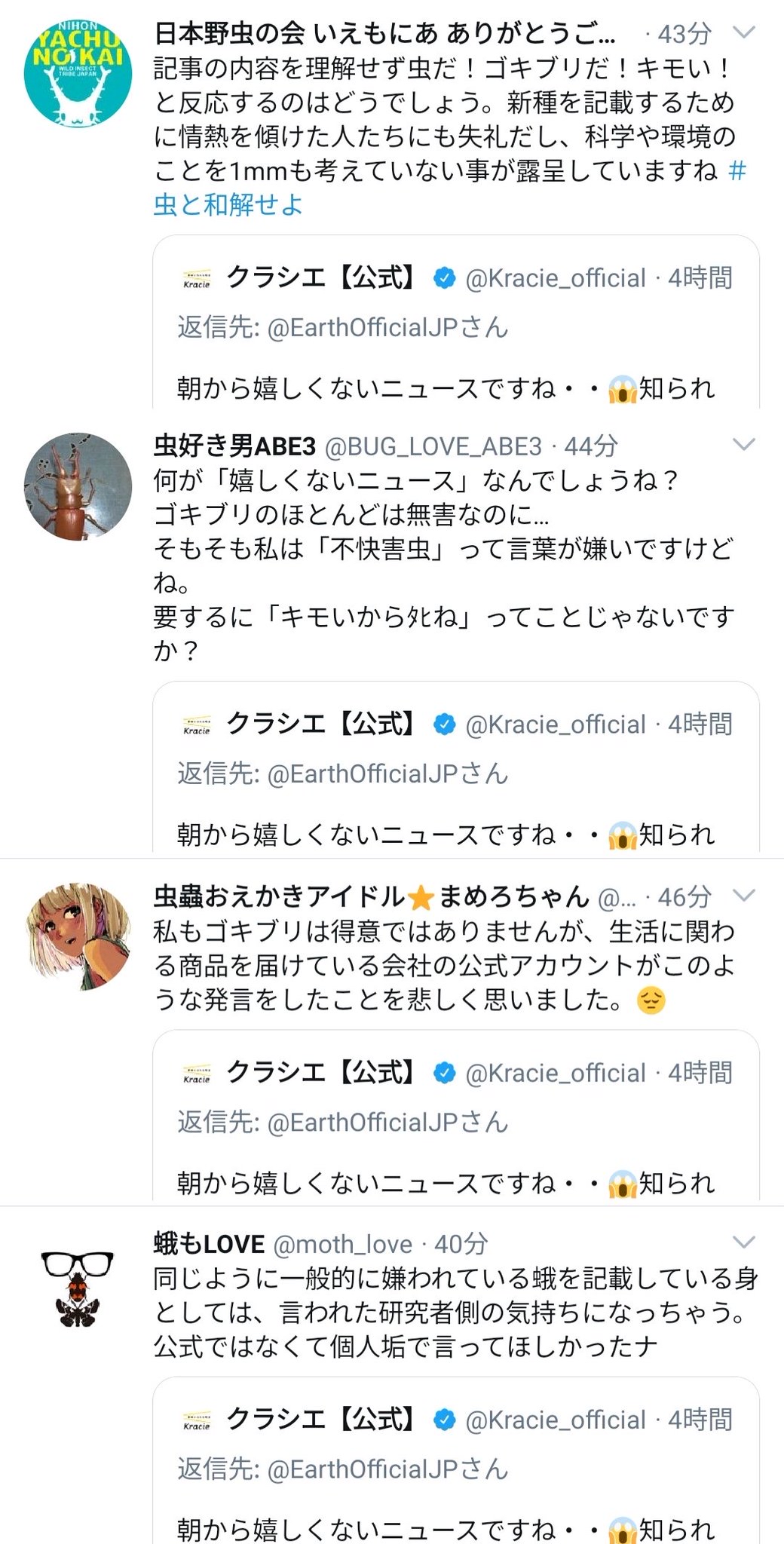Open the chevron menu on the 虫好き男ABE3 tweet
The image size is (784, 1544).
click(x=743, y=445)
